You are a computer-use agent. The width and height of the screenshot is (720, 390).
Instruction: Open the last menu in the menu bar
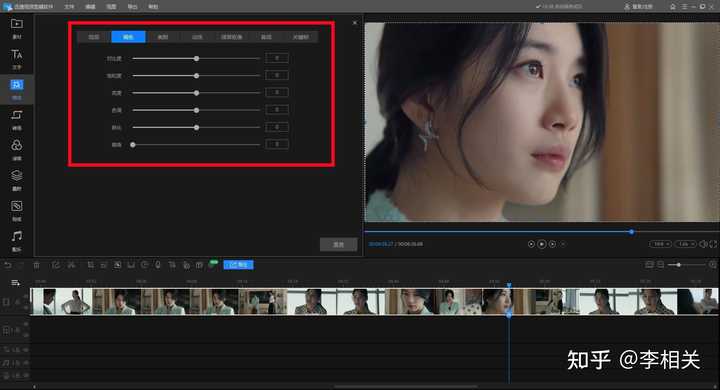click(153, 6)
